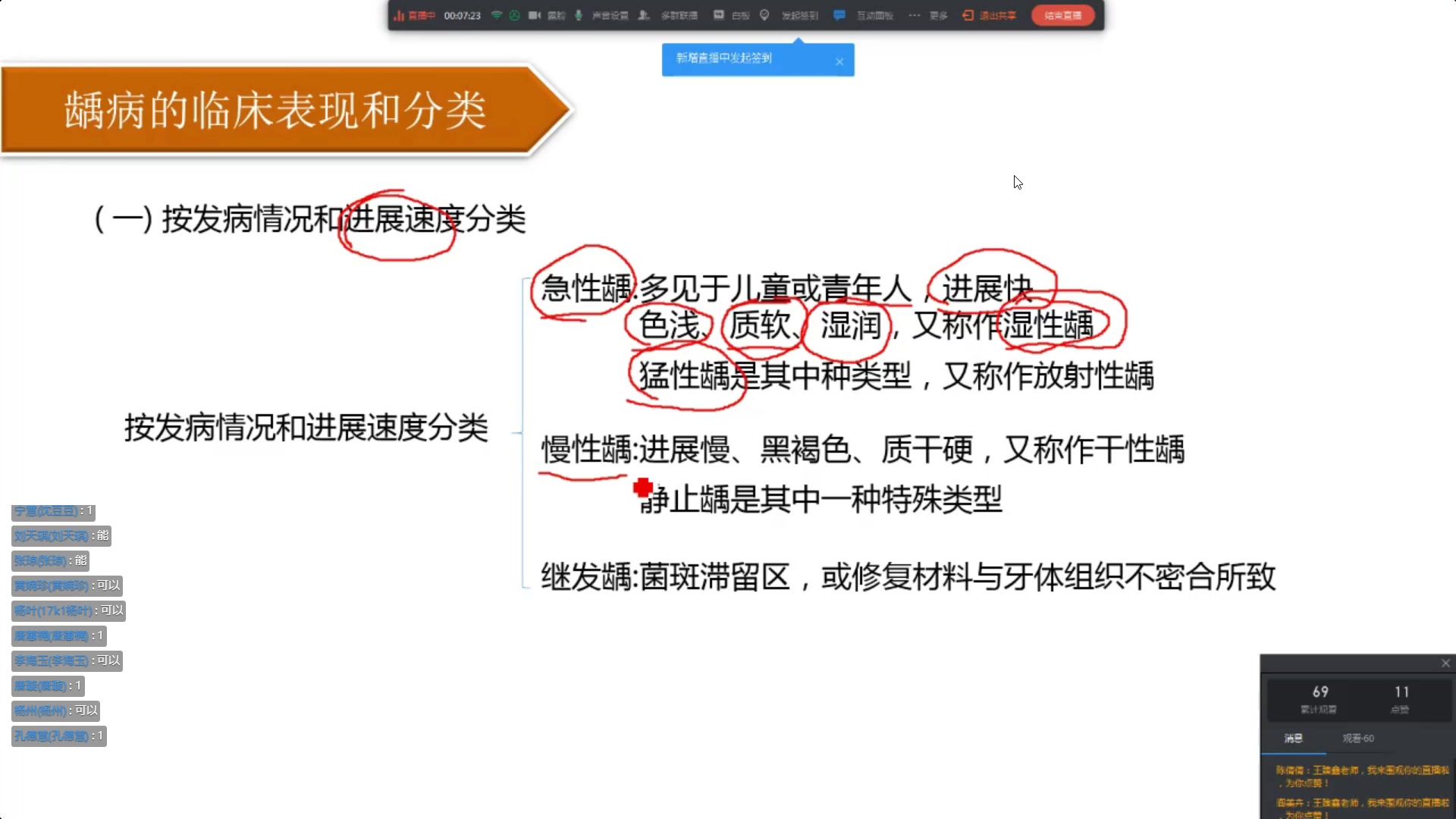Image resolution: width=1456 pixels, height=819 pixels.
Task: Click 杨叶(17k1杨叶)'s comment
Action: point(68,610)
